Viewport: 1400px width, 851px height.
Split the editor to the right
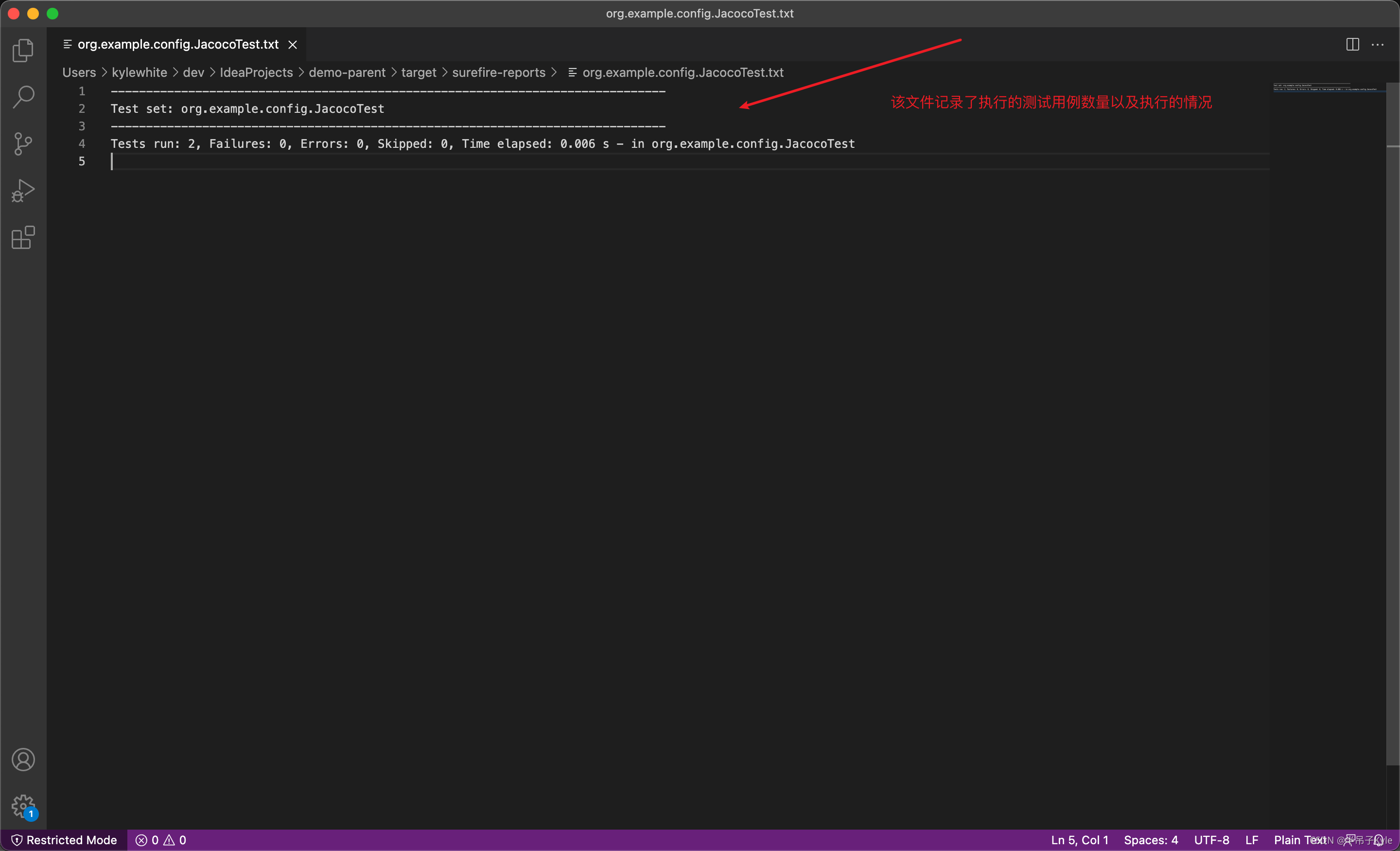[1352, 44]
